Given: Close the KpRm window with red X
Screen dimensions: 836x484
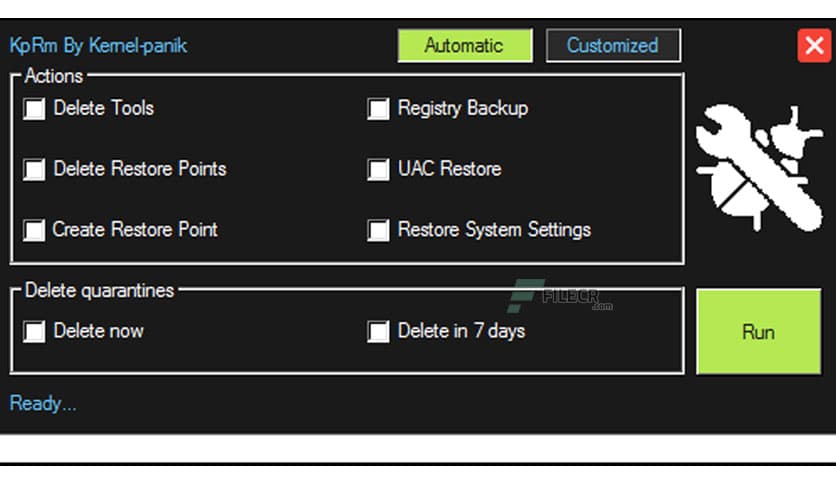Looking at the screenshot, I should [812, 46].
